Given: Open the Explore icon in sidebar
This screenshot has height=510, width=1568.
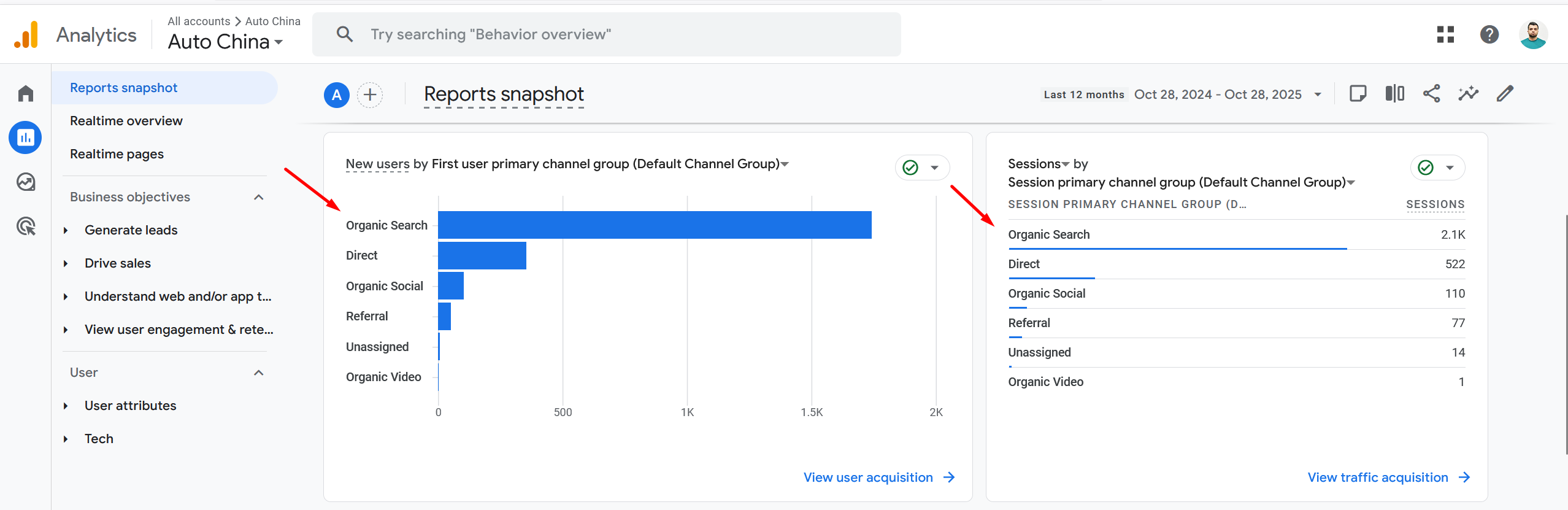Looking at the screenshot, I should (x=26, y=182).
